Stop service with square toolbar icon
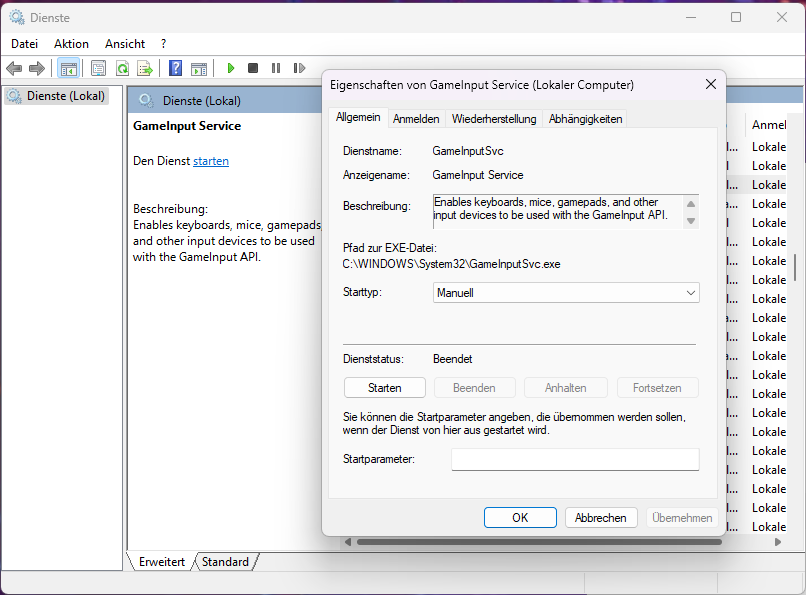The width and height of the screenshot is (806, 595). [252, 68]
